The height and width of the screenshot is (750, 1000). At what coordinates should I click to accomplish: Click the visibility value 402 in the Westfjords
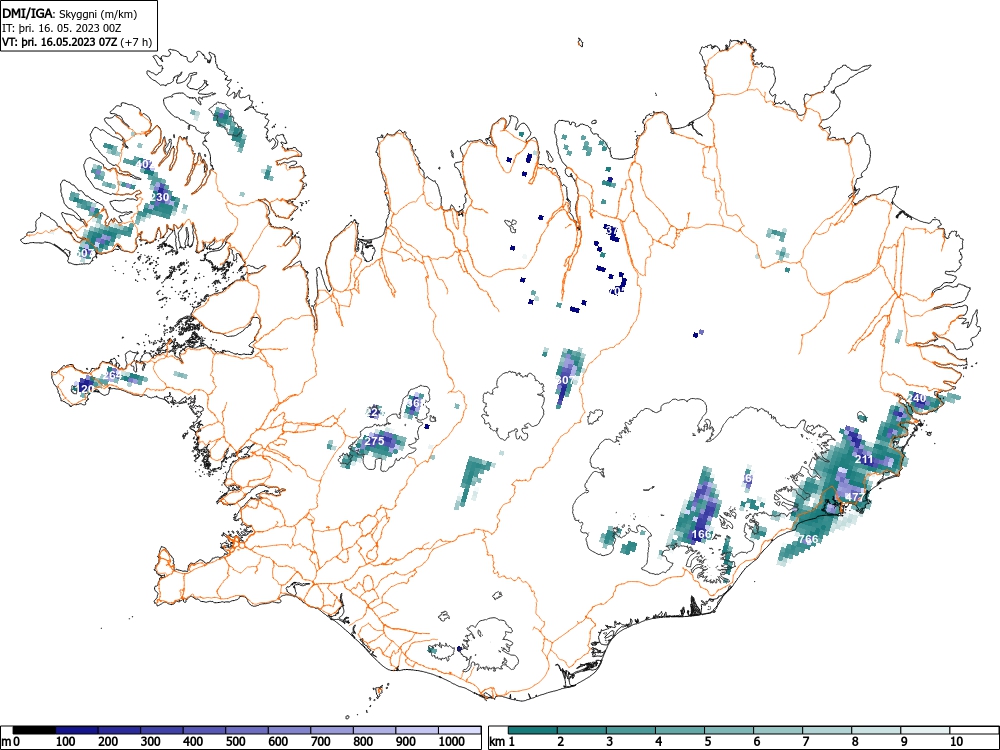click(x=145, y=164)
